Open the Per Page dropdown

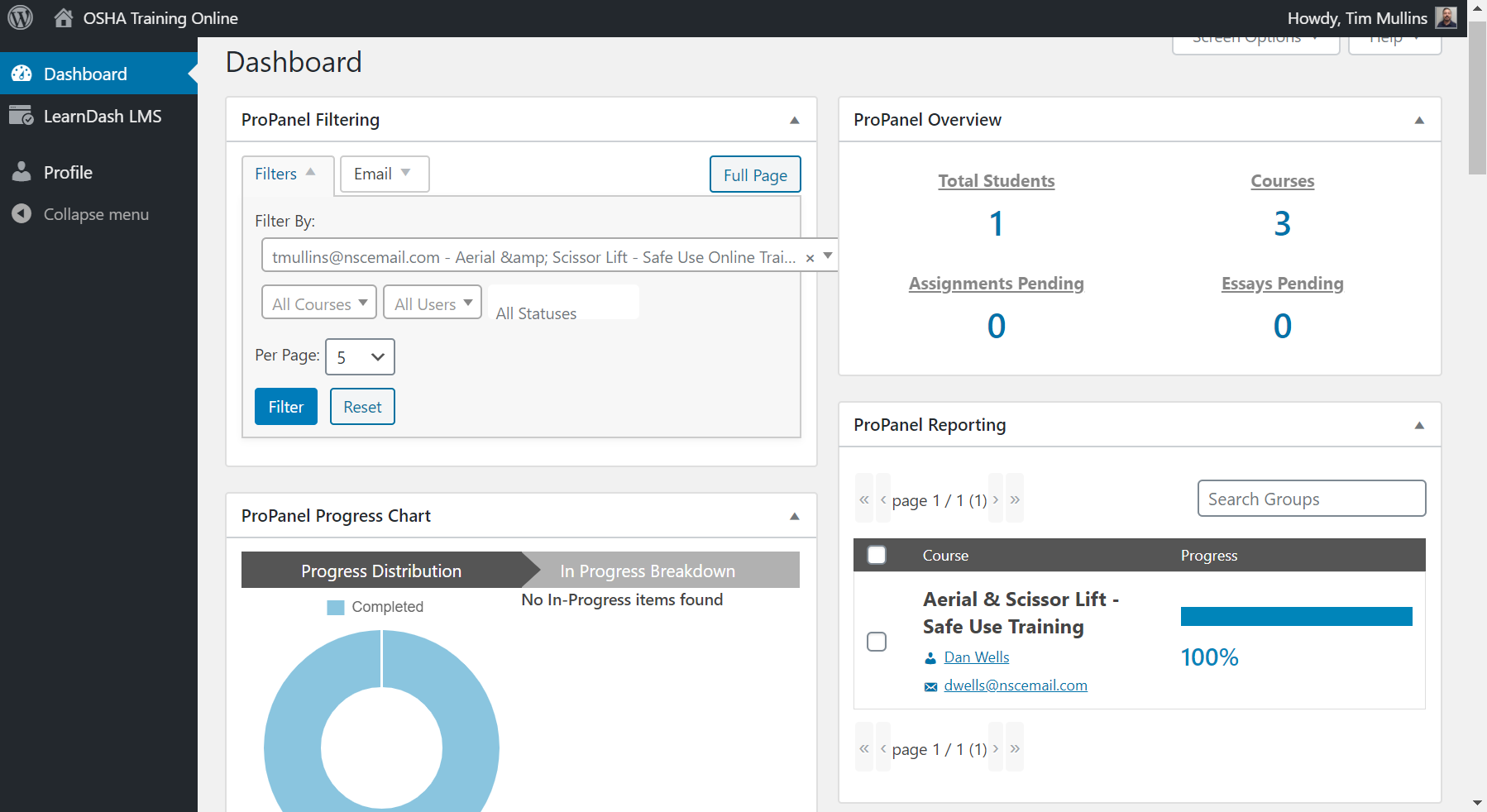(360, 357)
